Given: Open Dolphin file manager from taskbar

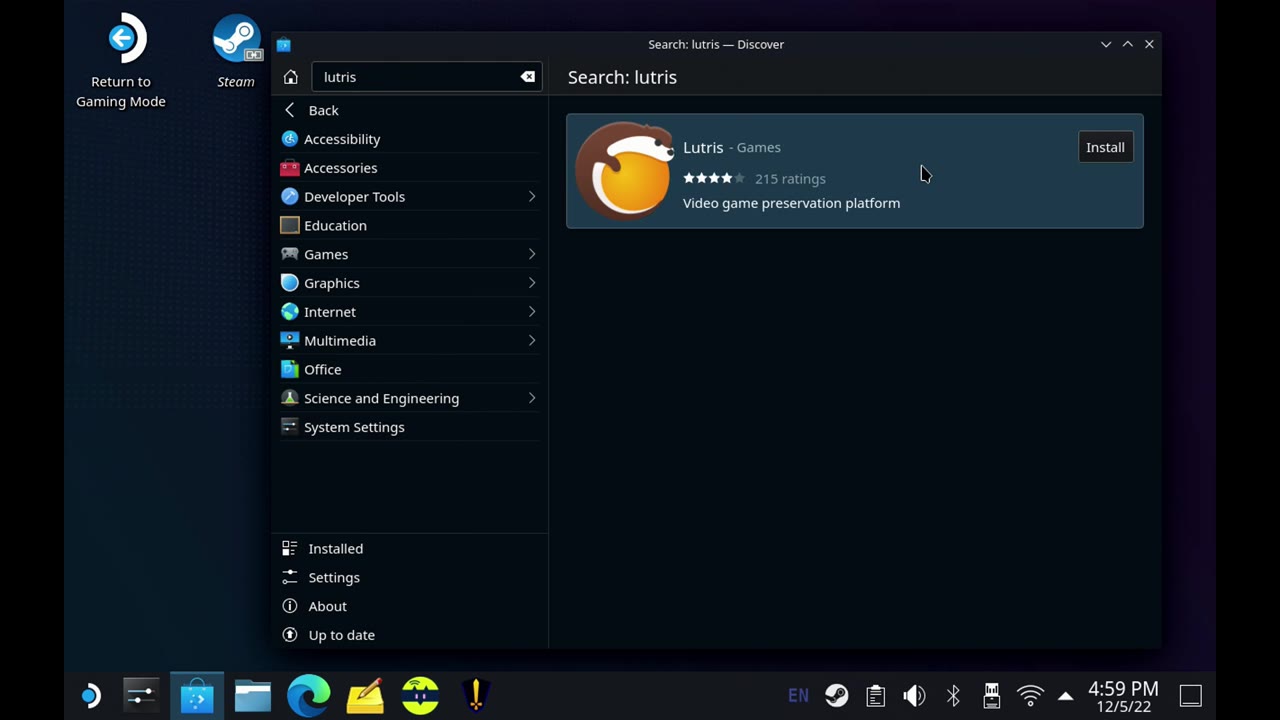Looking at the screenshot, I should tap(253, 695).
